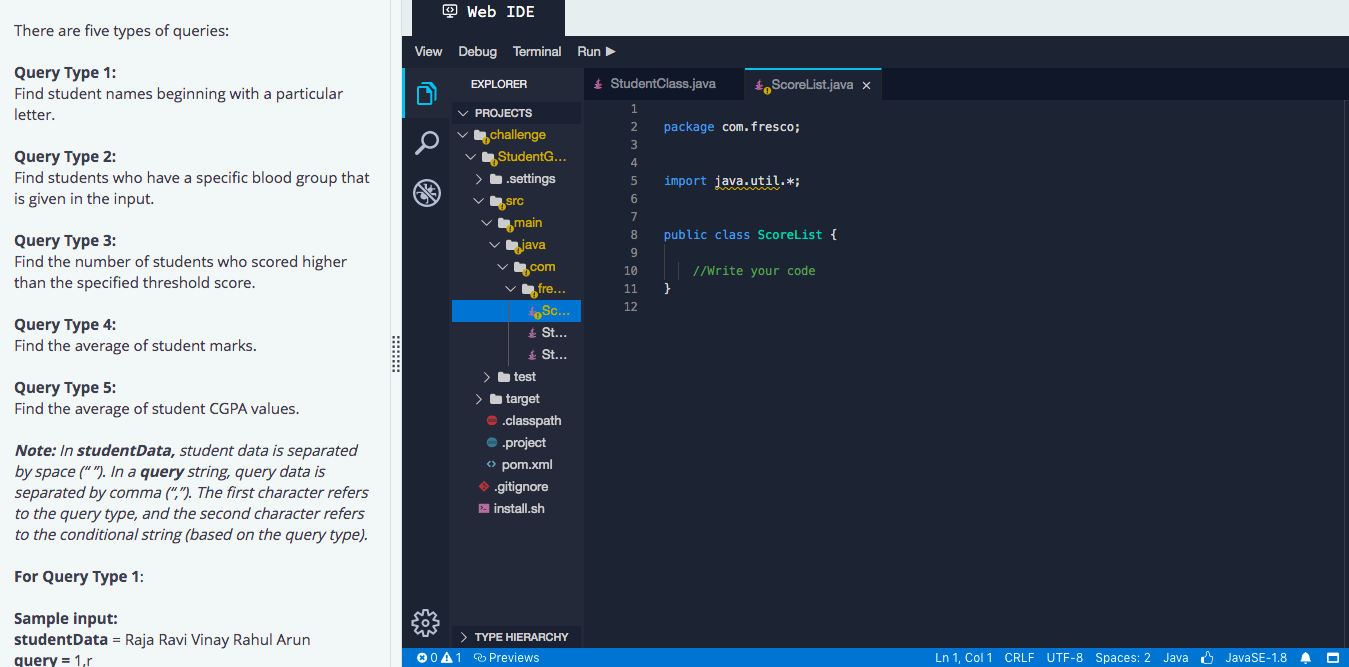
Task: Open Settings via the gear icon
Action: click(x=426, y=623)
